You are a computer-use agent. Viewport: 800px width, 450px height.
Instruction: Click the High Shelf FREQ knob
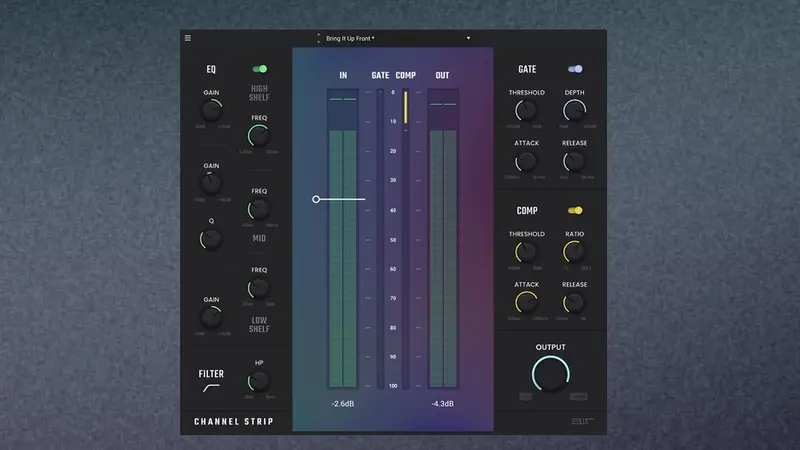pyautogui.click(x=259, y=135)
